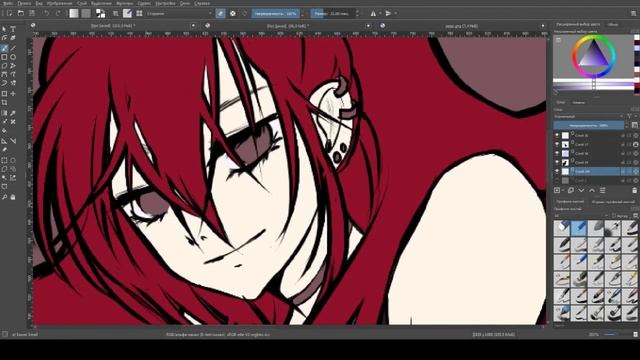Open the layer blending mode dropdown
This screenshot has height=360, width=640.
point(589,116)
